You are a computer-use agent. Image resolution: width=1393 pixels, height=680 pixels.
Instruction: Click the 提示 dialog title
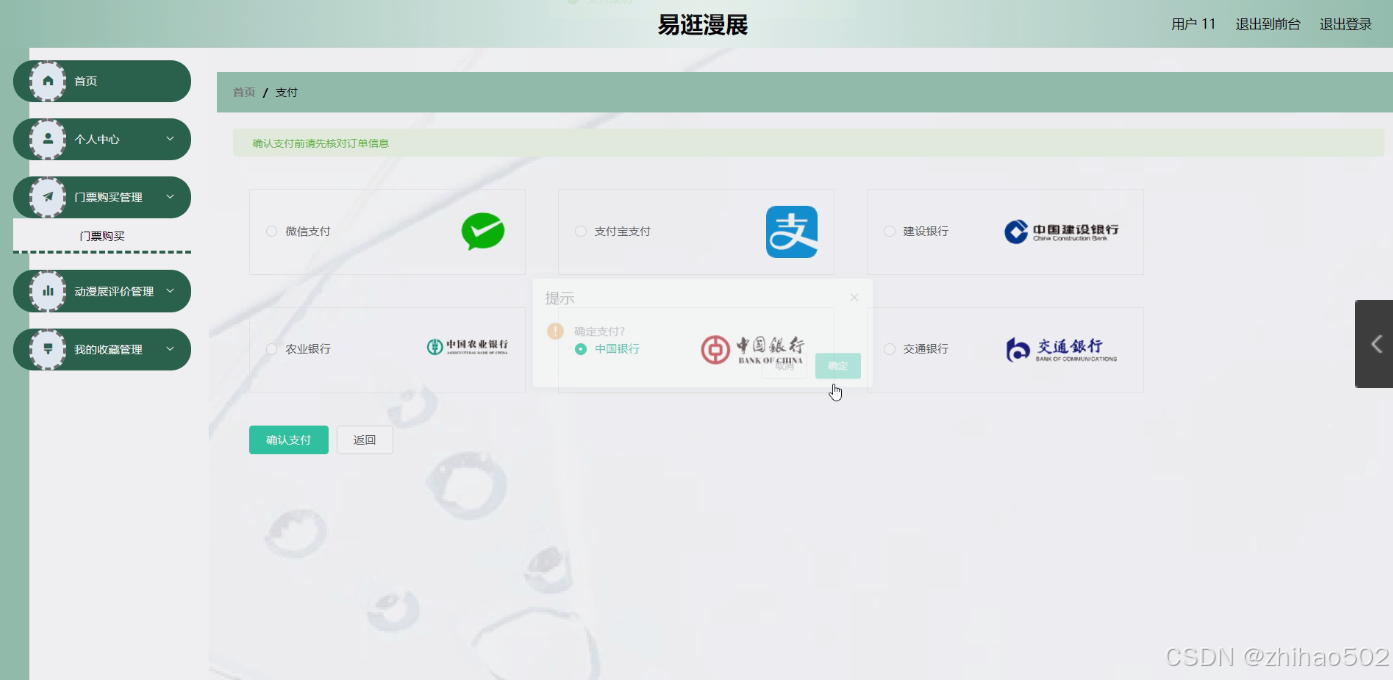560,298
